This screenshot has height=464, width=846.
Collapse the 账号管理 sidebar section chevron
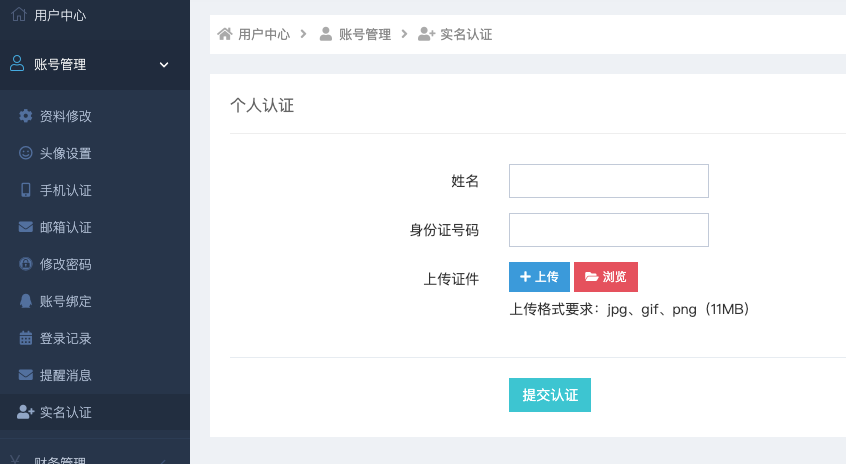click(164, 65)
